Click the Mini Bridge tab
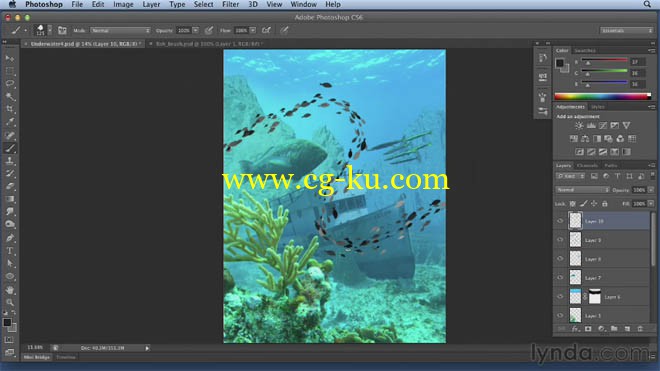 point(37,357)
